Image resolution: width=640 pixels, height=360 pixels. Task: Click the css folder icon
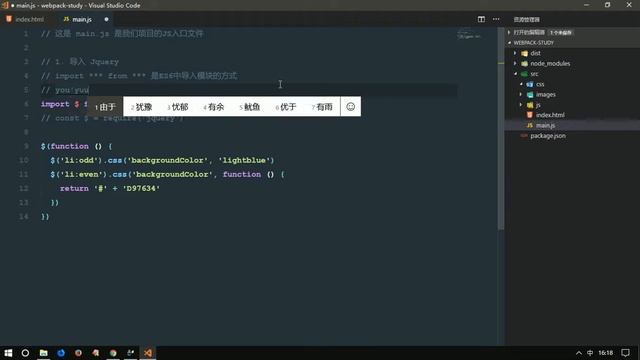point(530,84)
